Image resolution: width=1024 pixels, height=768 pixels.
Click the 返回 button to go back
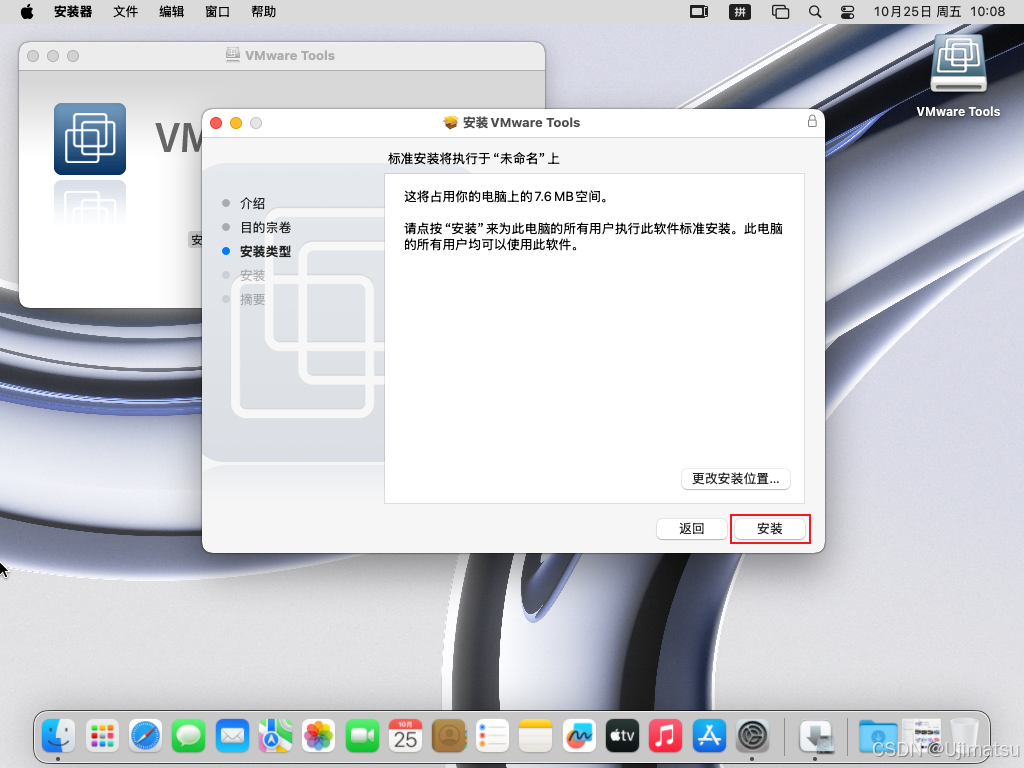click(x=692, y=528)
